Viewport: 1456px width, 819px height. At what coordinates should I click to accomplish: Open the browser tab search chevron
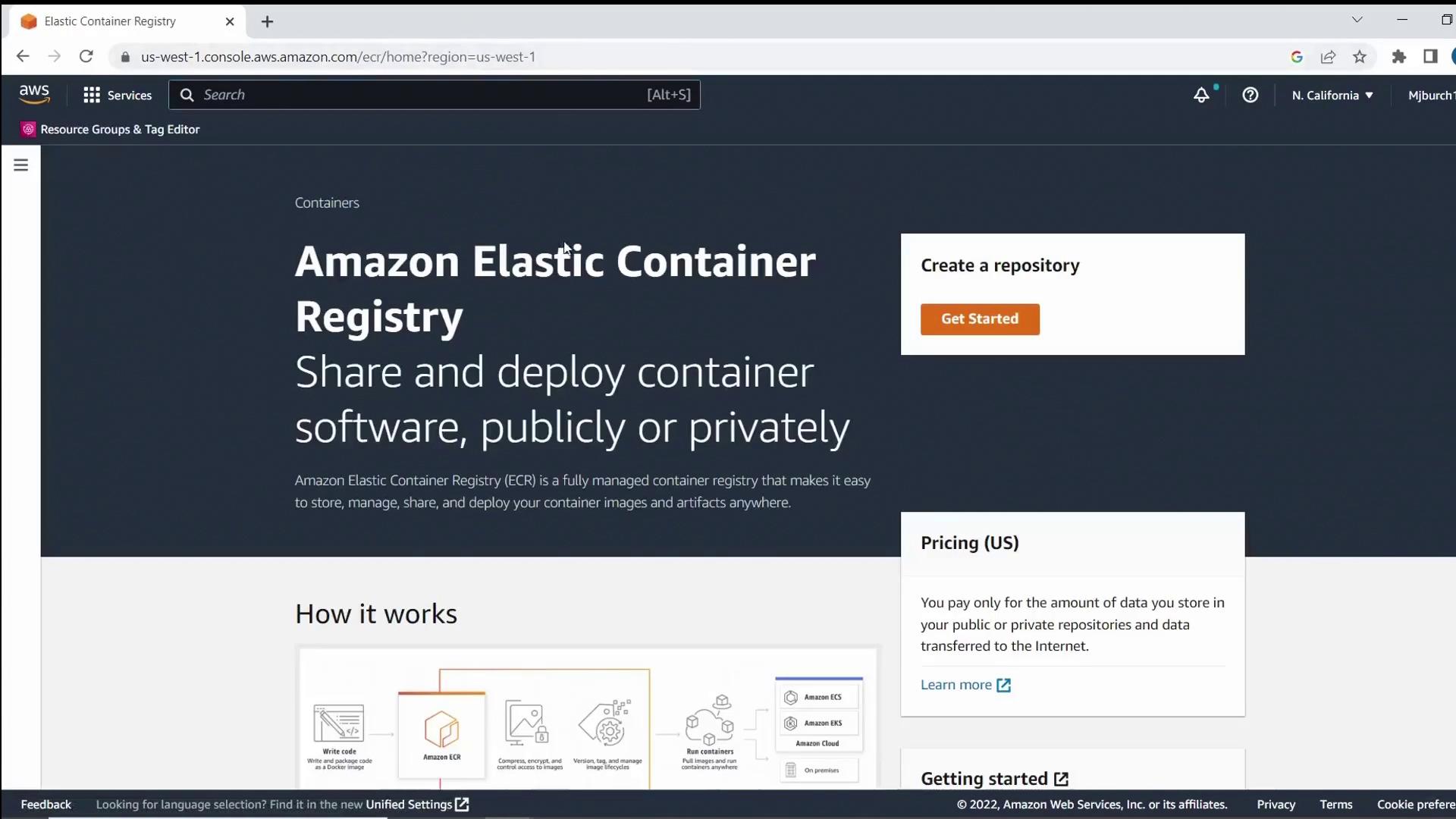click(x=1357, y=20)
